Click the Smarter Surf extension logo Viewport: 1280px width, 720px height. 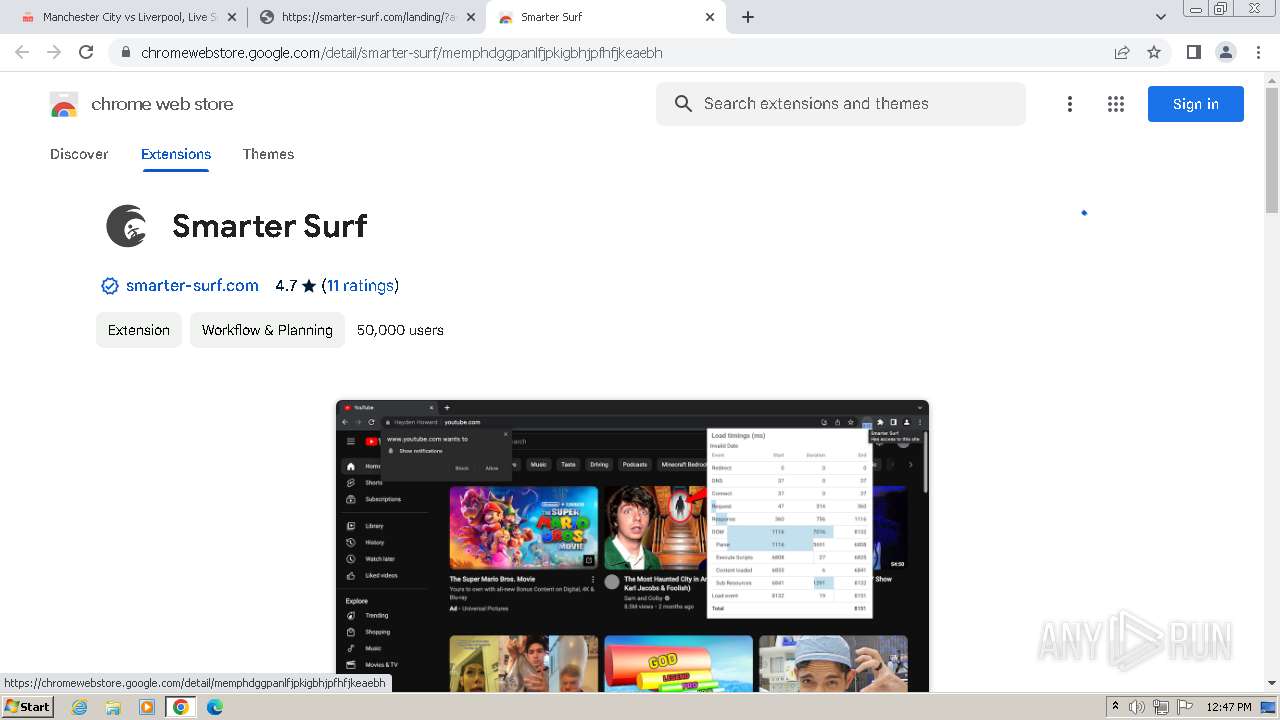[x=127, y=226]
